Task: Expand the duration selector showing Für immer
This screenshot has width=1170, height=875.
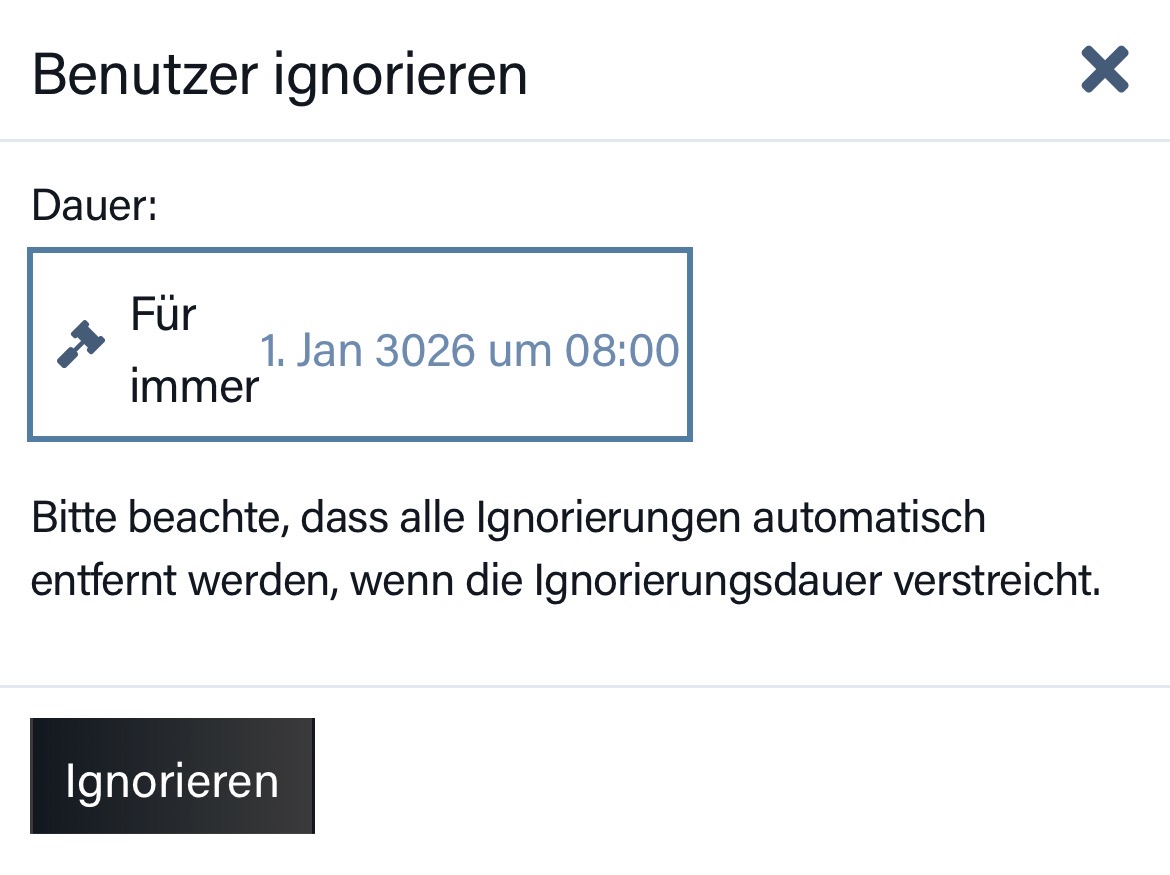Action: point(360,344)
